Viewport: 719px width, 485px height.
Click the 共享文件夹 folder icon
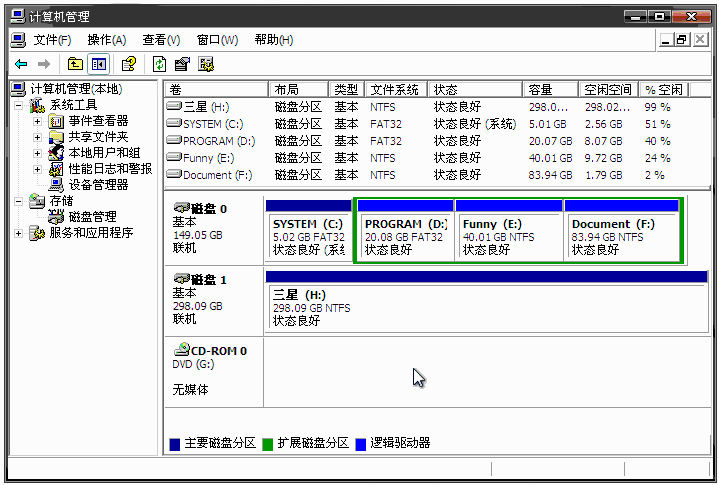[56, 137]
